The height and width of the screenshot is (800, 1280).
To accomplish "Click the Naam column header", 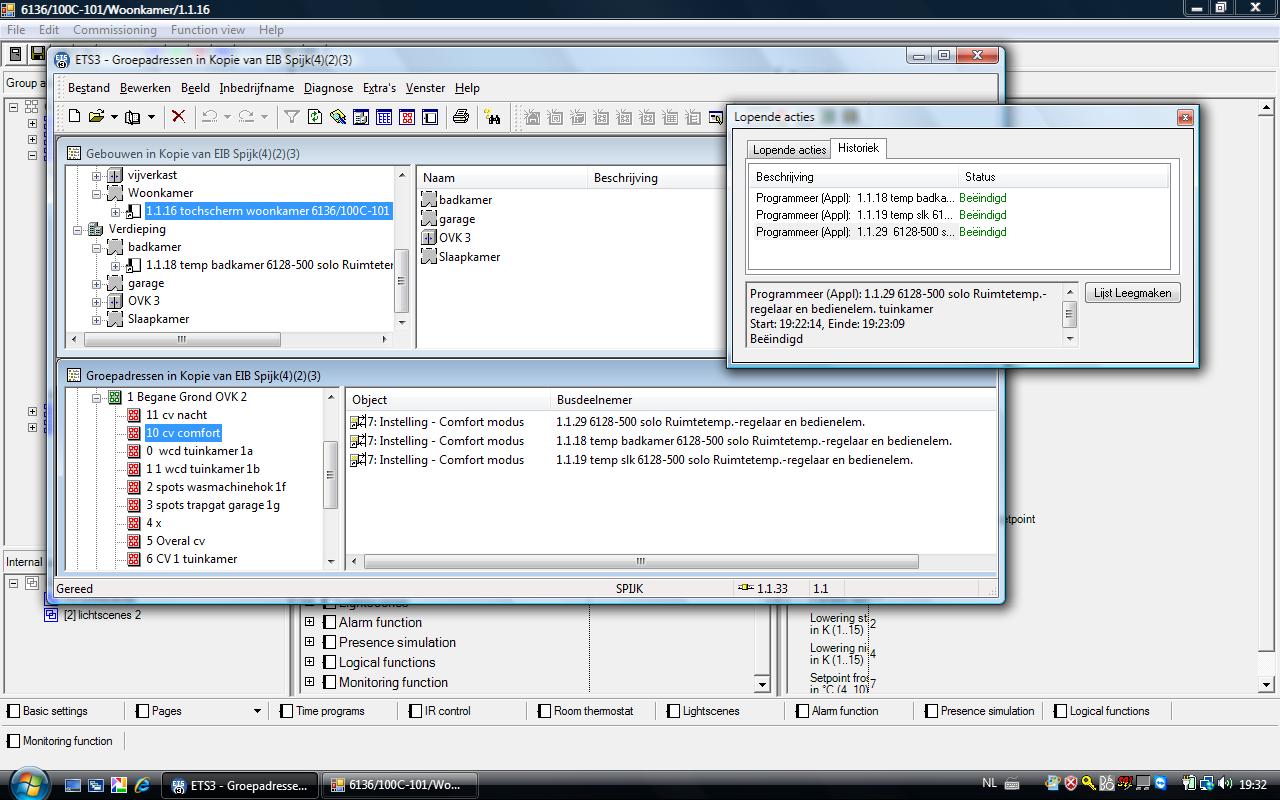I will [501, 178].
